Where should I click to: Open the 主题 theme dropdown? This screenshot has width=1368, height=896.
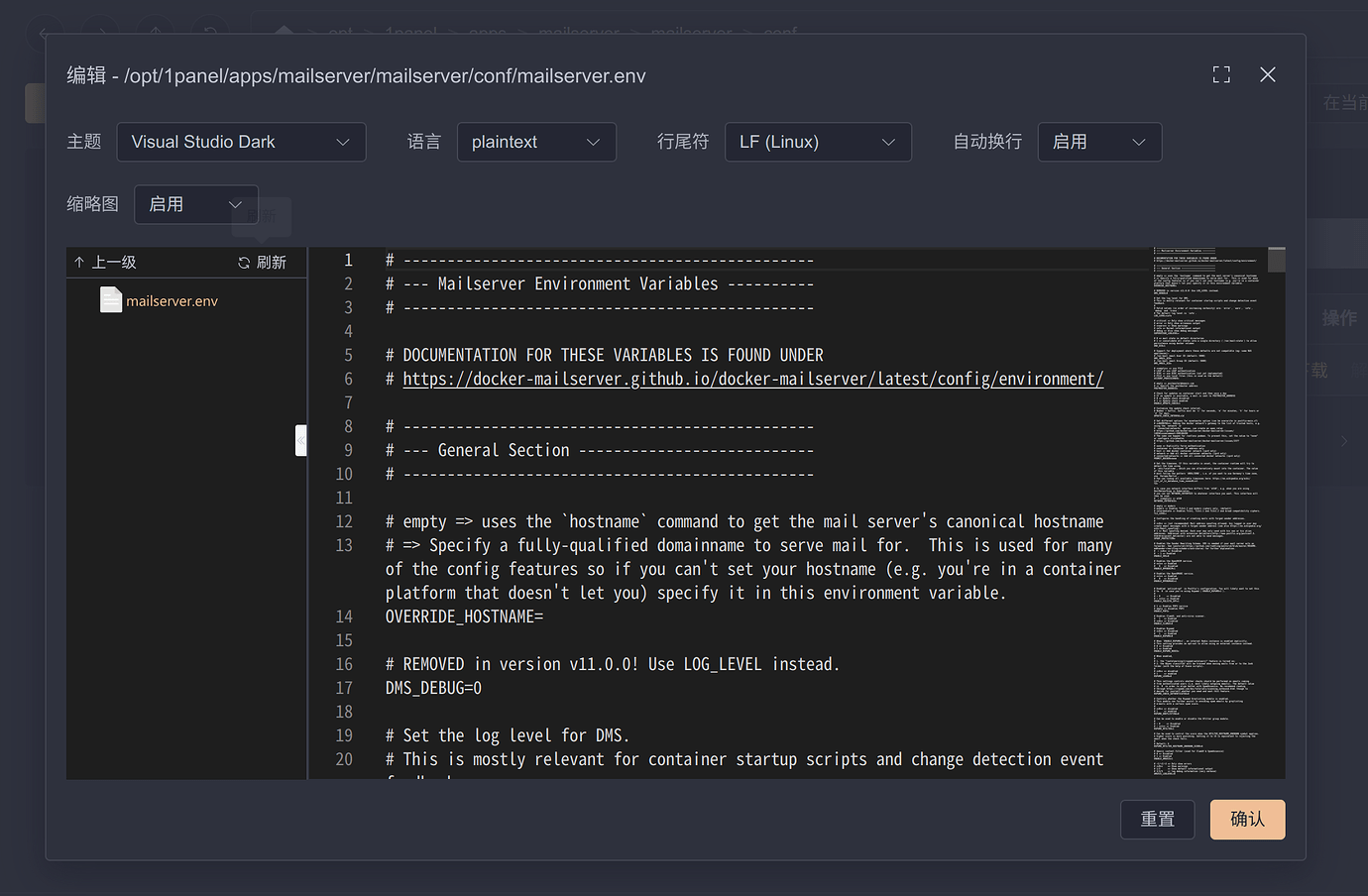pos(241,142)
